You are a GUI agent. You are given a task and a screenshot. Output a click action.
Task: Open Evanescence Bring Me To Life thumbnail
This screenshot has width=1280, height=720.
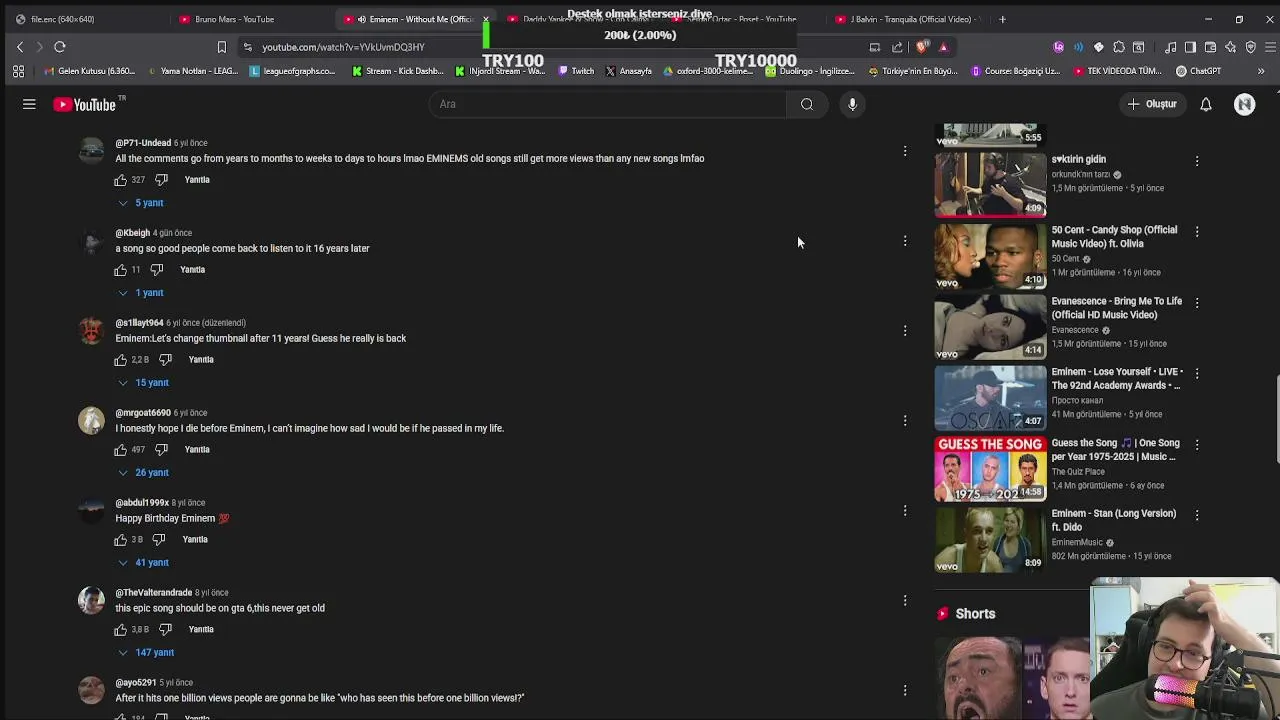pyautogui.click(x=990, y=326)
